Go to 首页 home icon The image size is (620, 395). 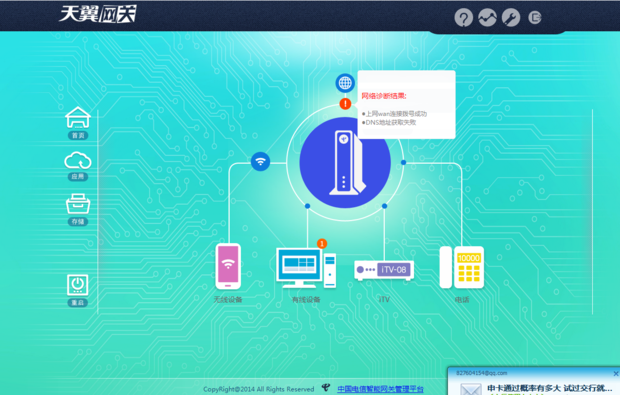coord(78,123)
